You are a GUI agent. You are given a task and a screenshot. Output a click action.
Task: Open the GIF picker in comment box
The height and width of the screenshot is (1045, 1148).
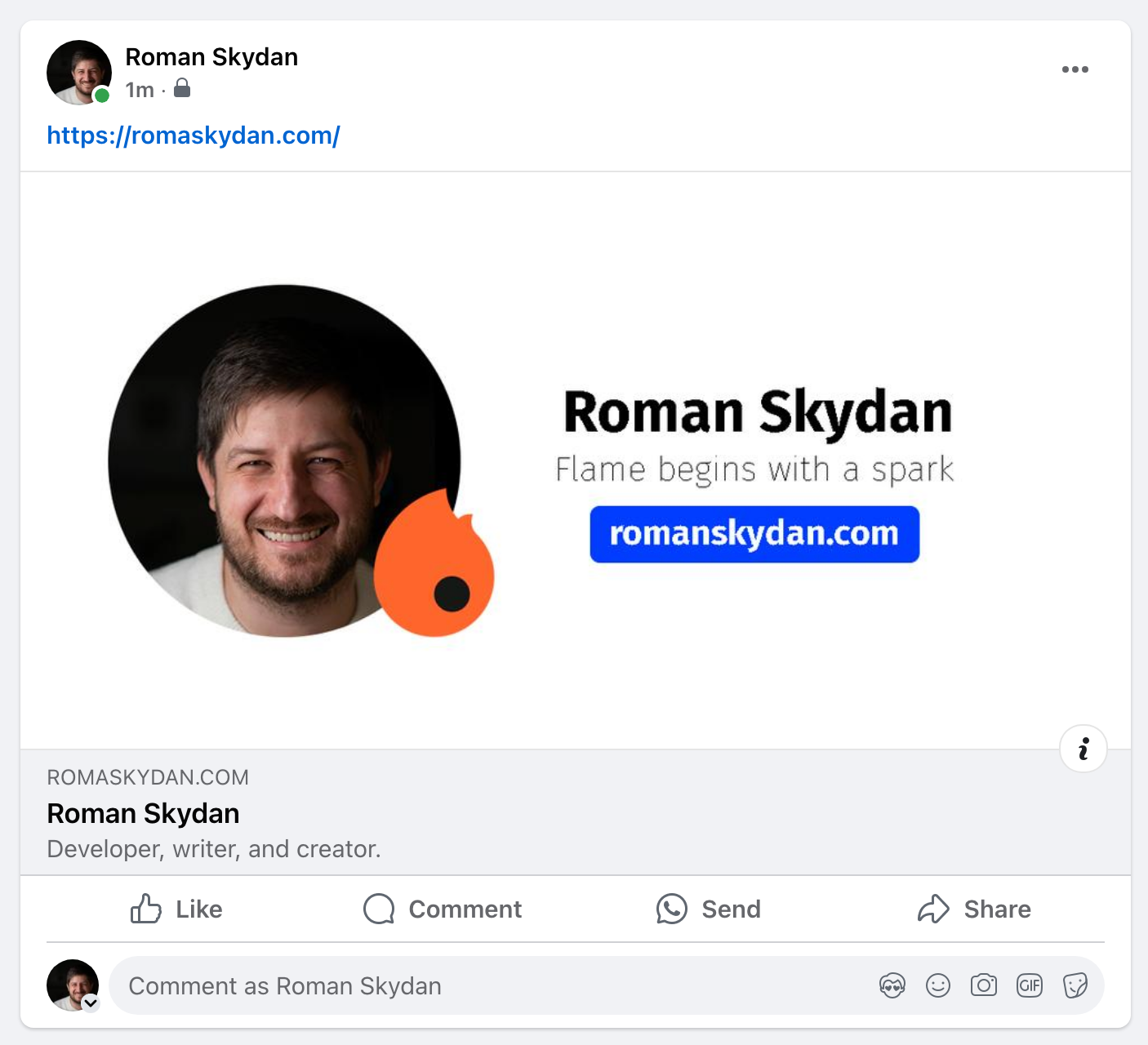pos(1030,986)
